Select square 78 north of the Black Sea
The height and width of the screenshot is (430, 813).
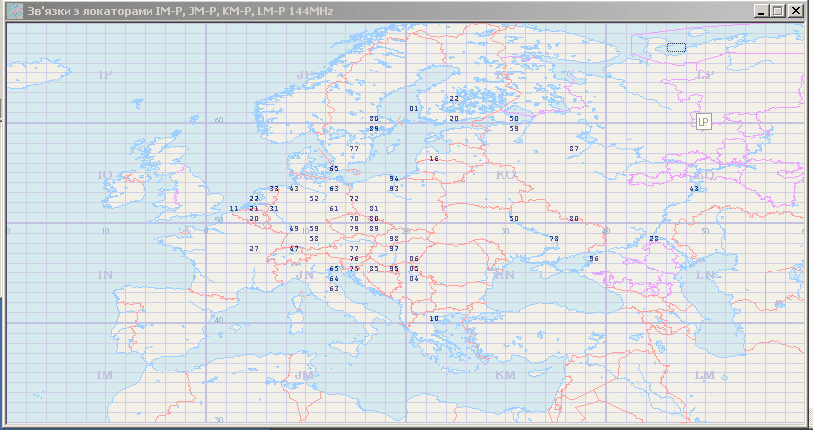554,238
